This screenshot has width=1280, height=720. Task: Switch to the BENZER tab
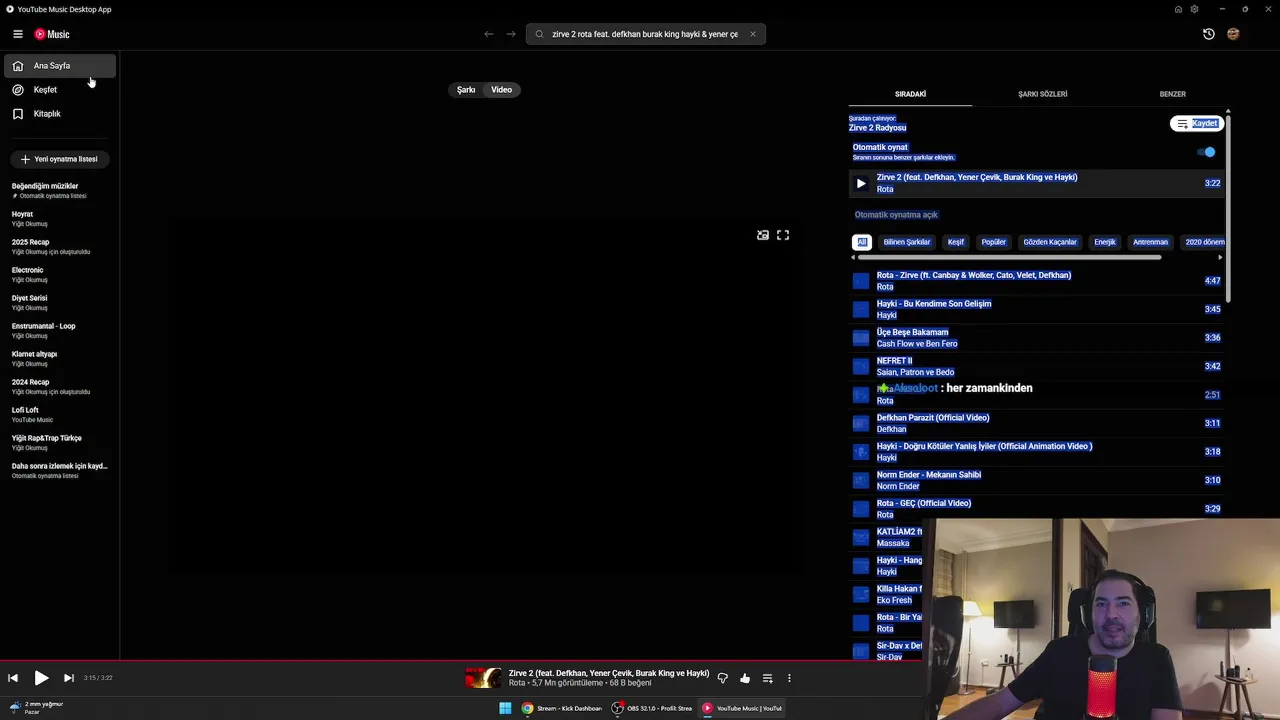pos(1172,94)
